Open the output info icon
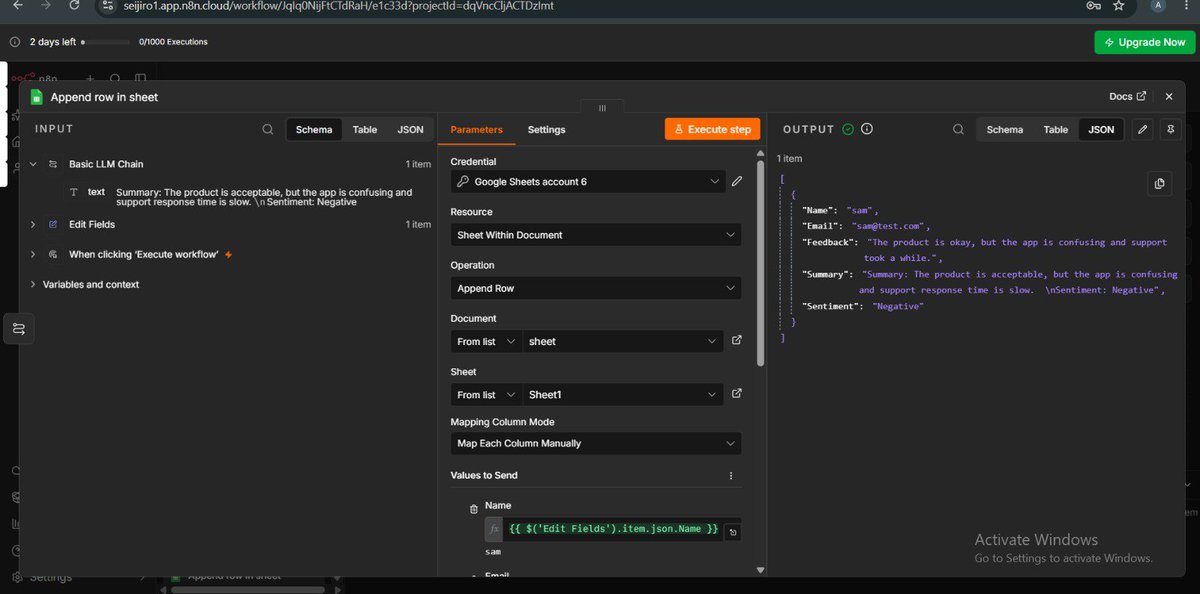Screen dimensions: 1200x594 click(x=867, y=129)
